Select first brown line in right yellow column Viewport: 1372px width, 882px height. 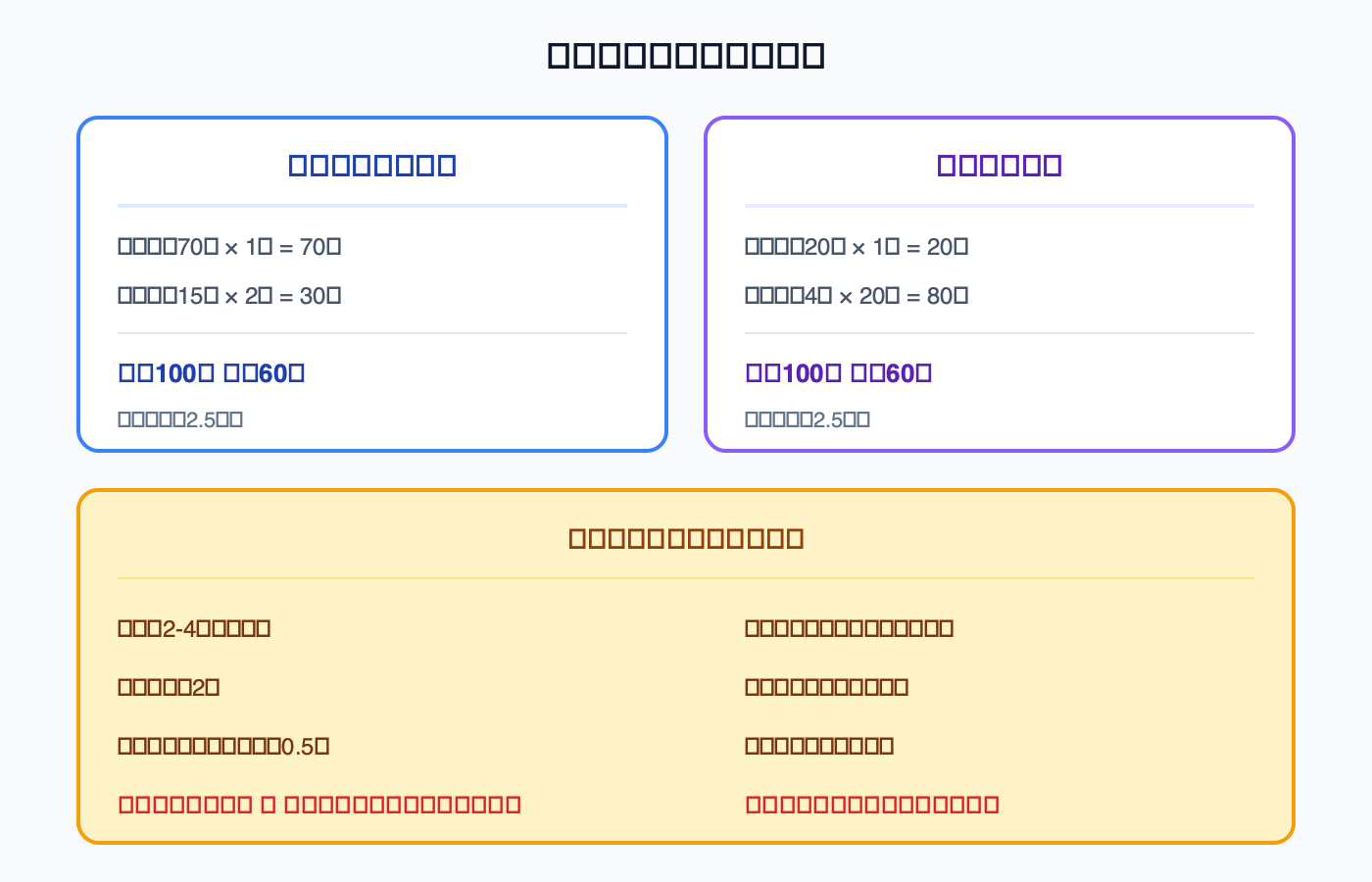[849, 628]
